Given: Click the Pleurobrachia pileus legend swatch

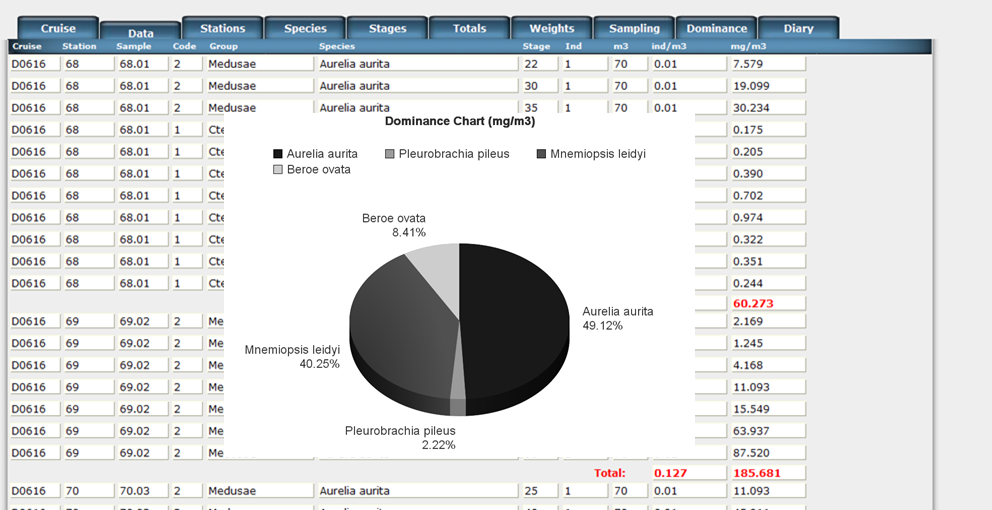Looking at the screenshot, I should [x=390, y=154].
